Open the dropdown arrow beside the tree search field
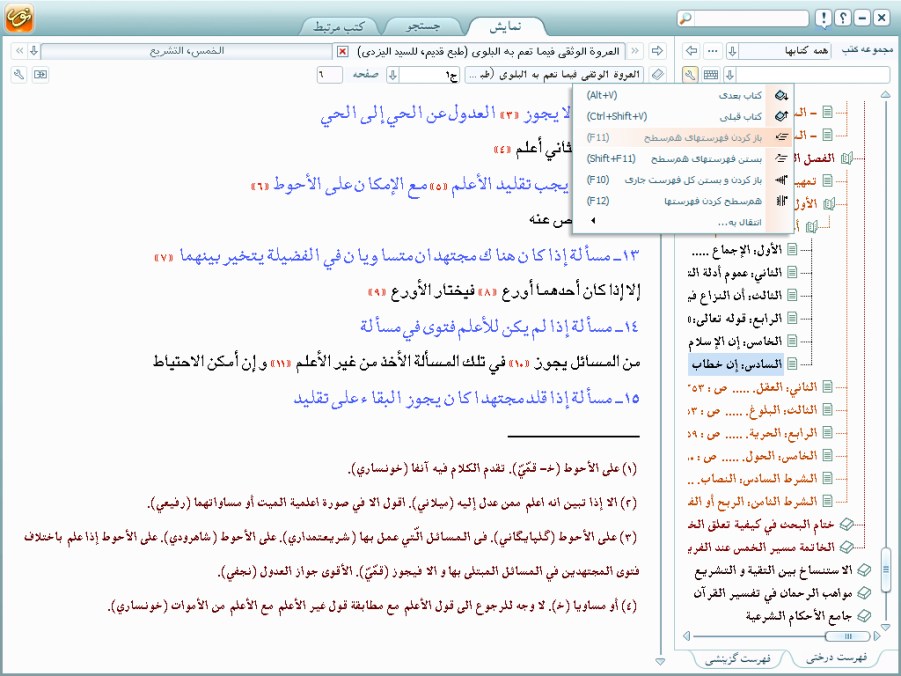Screen dimensions: 901x676 (730, 75)
